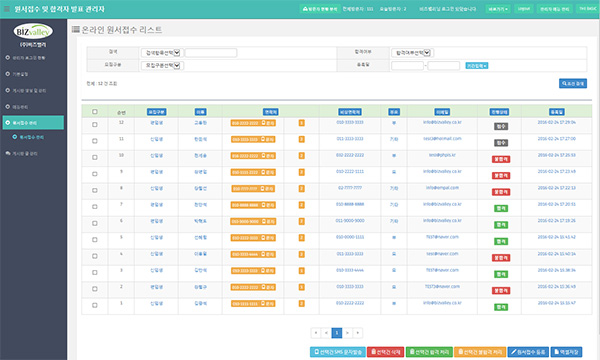Go to page 1 in pagination
This screenshot has width=600, height=360.
(337, 333)
